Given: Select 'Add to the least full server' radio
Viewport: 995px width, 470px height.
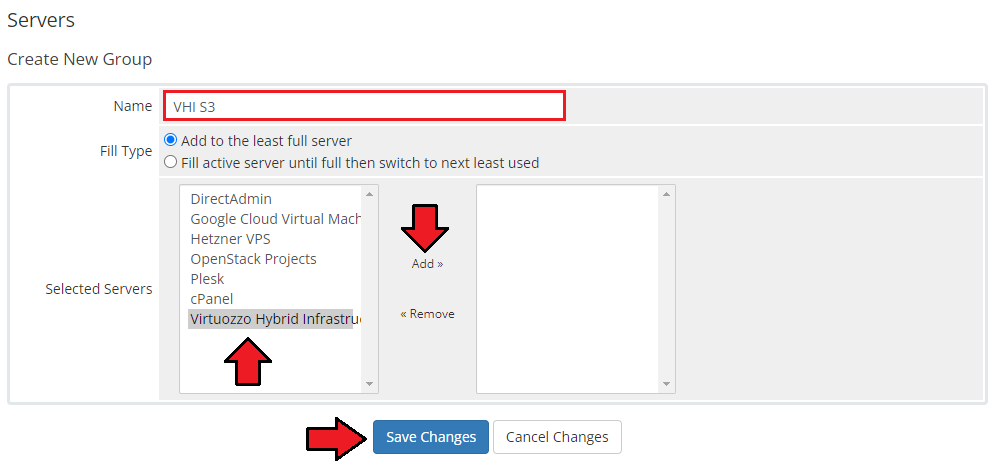Looking at the screenshot, I should 170,140.
